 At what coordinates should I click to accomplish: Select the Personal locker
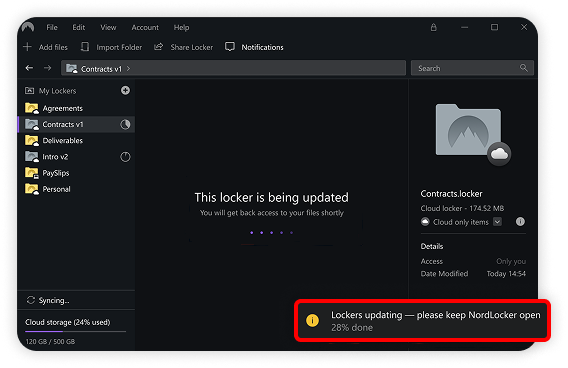(76, 189)
